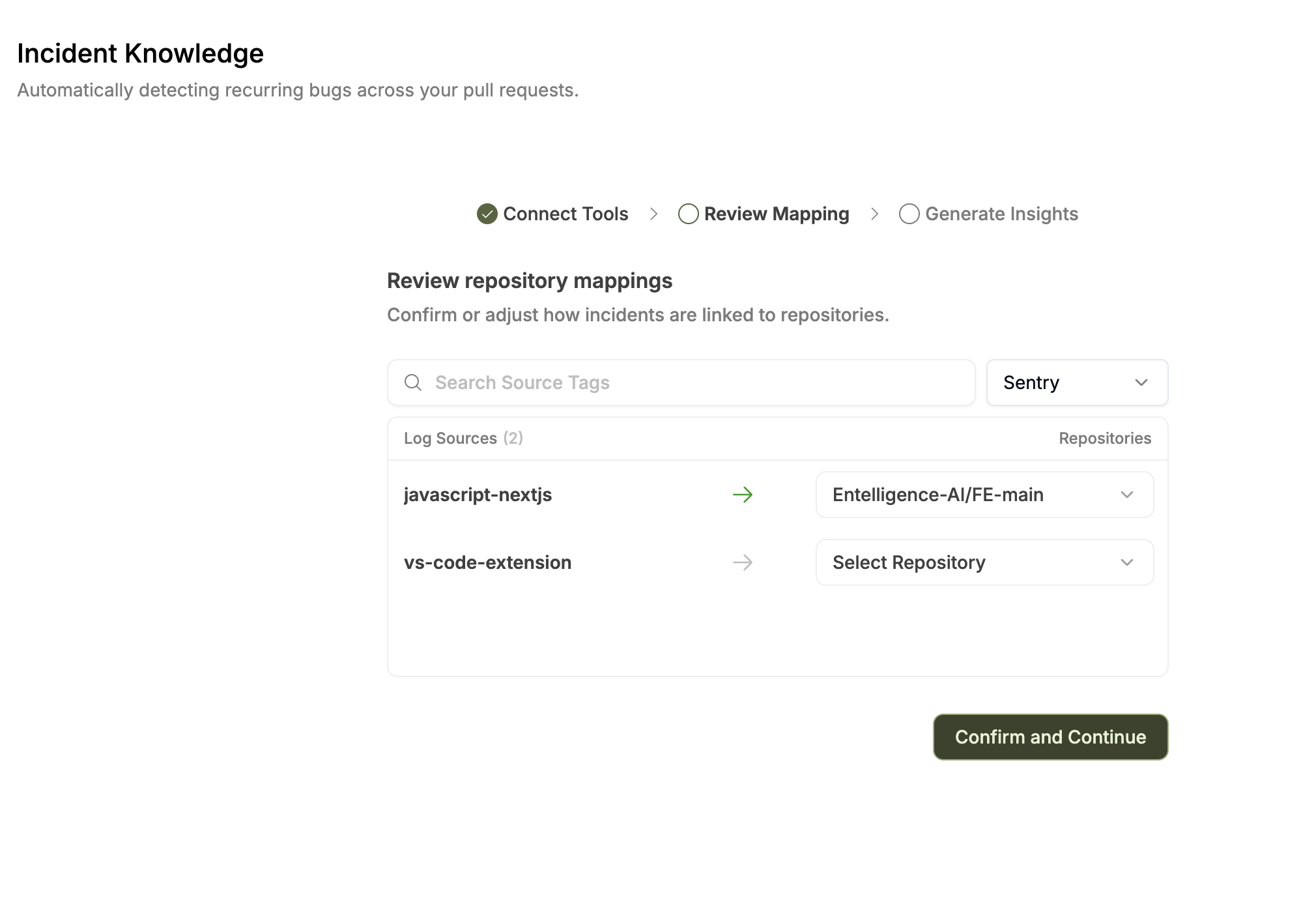
Task: Click the stepper progress connector between steps
Action: tap(653, 214)
